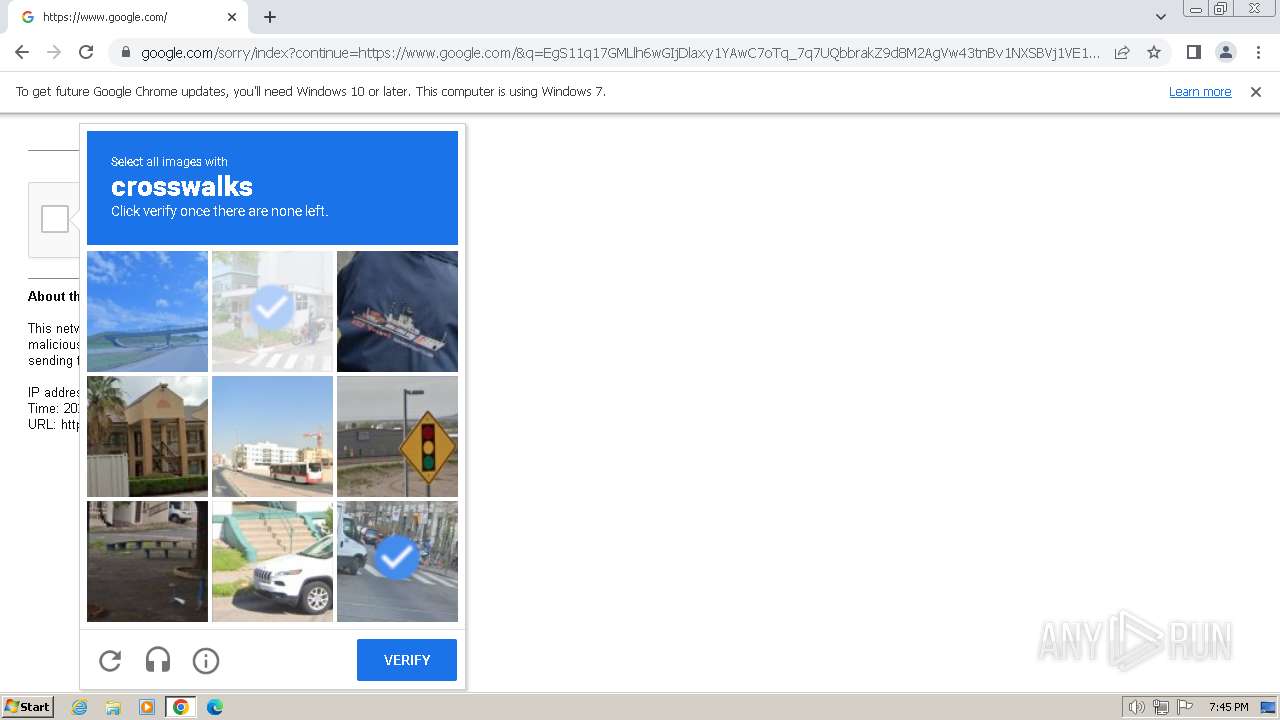Open Windows Media Player from taskbar
Image resolution: width=1280 pixels, height=720 pixels.
tap(147, 707)
